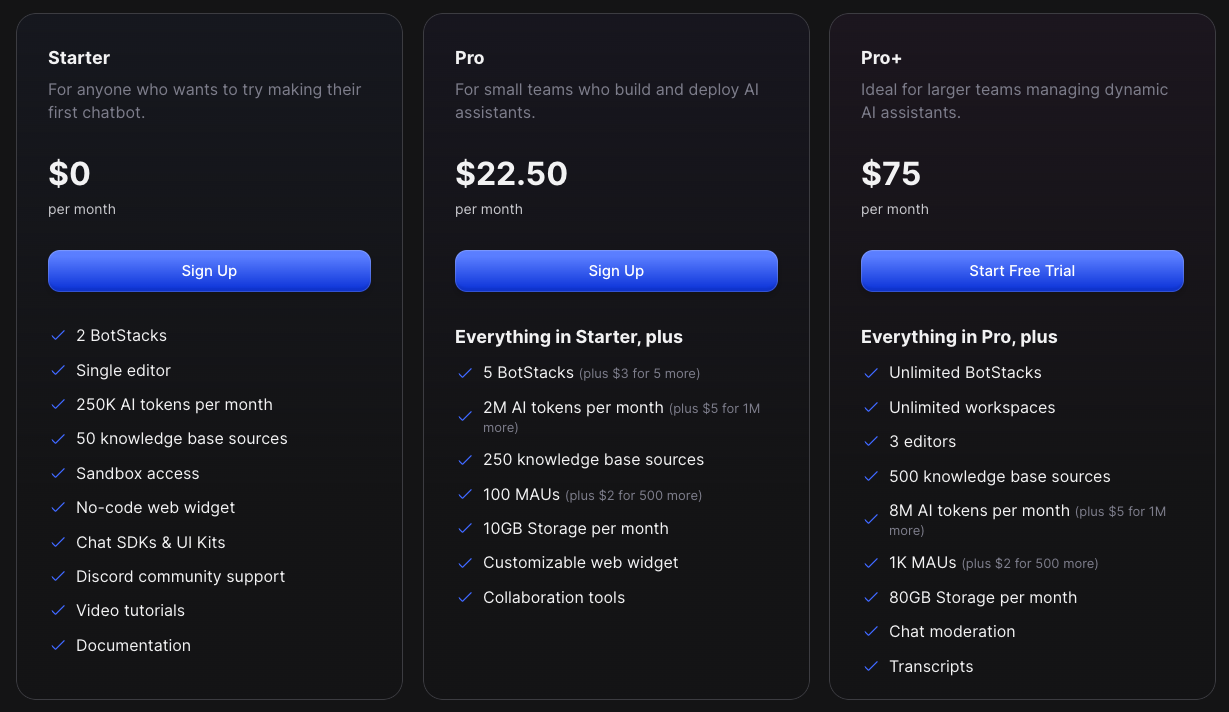This screenshot has width=1229, height=712.
Task: Click the Pro plan Sign Up button
Action: coord(616,271)
